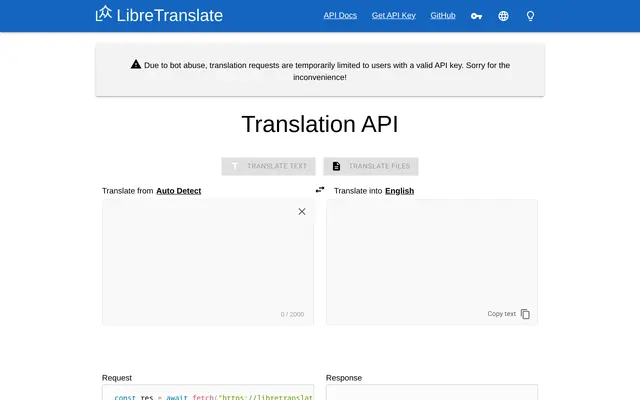Open the API key setting (key icon)
This screenshot has width=640, height=400.
point(476,16)
